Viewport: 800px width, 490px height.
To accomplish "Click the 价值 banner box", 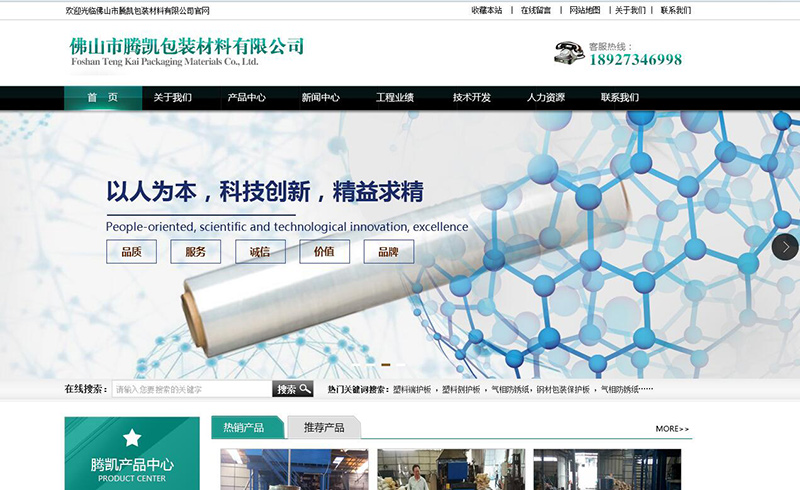I will pyautogui.click(x=324, y=252).
